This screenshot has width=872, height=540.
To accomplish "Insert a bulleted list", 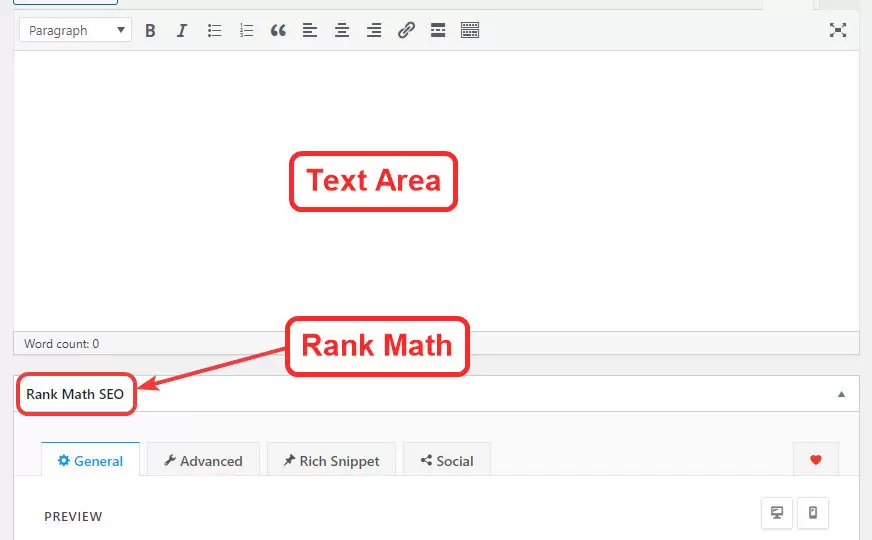I will 214,30.
